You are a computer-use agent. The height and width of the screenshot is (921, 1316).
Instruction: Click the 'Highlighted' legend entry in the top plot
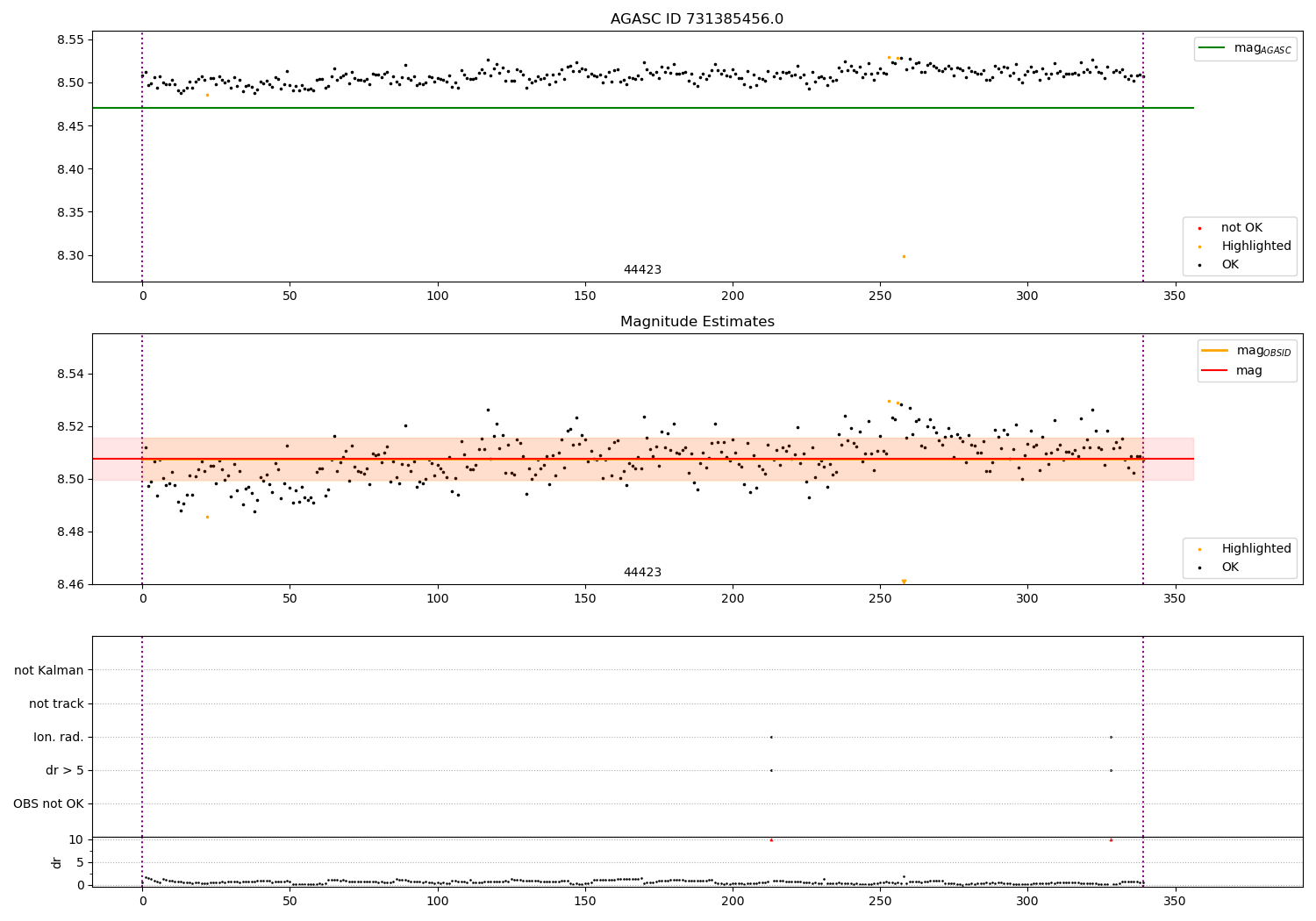pos(1256,246)
